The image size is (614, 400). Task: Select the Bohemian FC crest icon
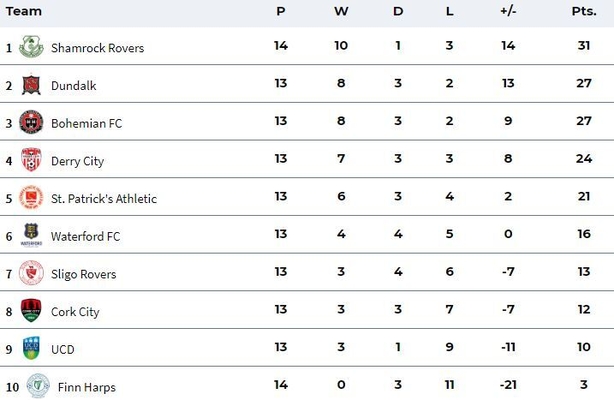(31, 122)
